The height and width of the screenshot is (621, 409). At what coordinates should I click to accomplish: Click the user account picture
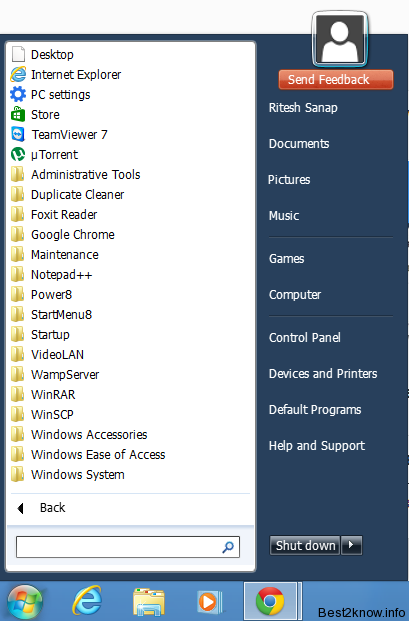pos(340,38)
